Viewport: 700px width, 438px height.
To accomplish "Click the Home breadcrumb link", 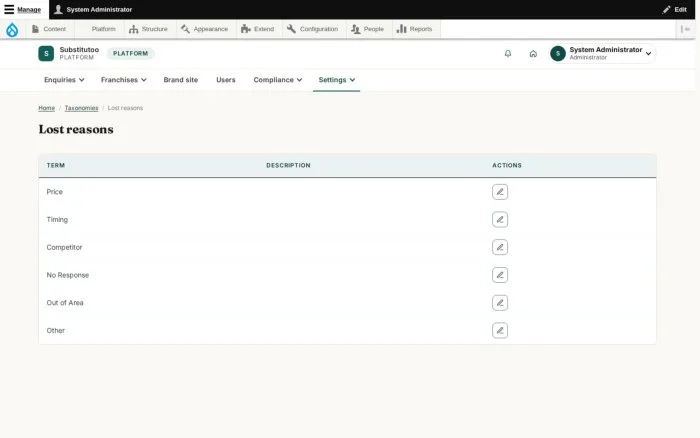I will (46, 108).
